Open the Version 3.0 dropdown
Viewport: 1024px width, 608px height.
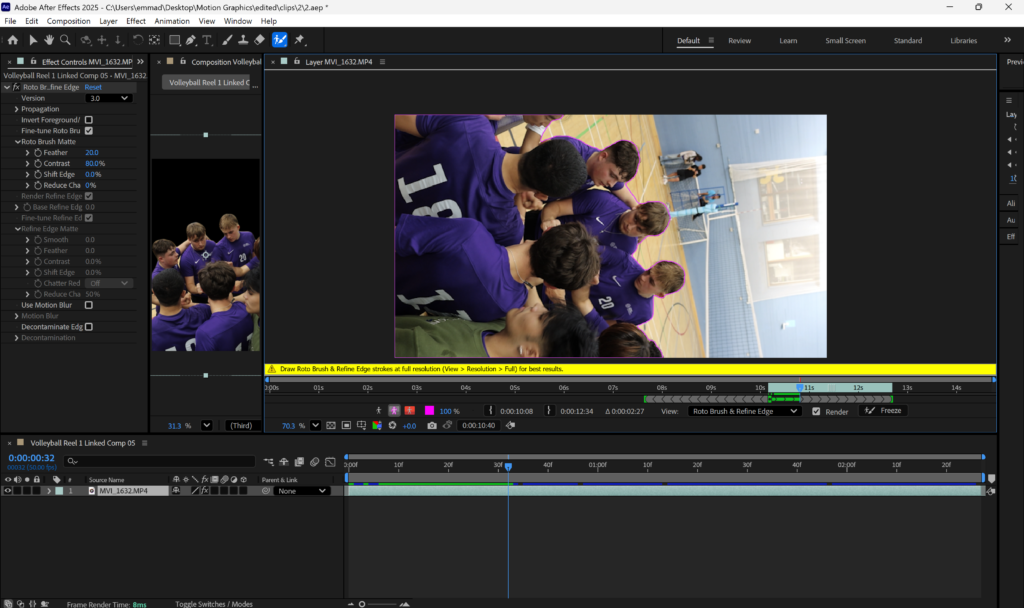[x=109, y=98]
